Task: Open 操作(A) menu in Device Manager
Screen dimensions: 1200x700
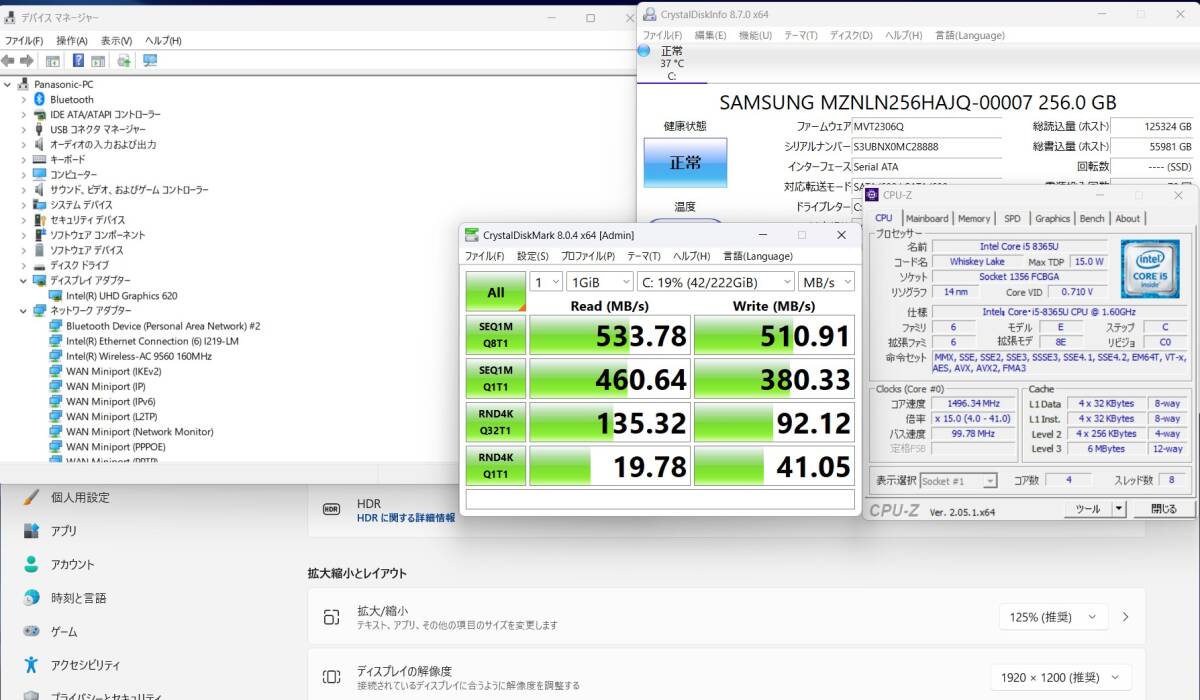Action: coord(72,41)
